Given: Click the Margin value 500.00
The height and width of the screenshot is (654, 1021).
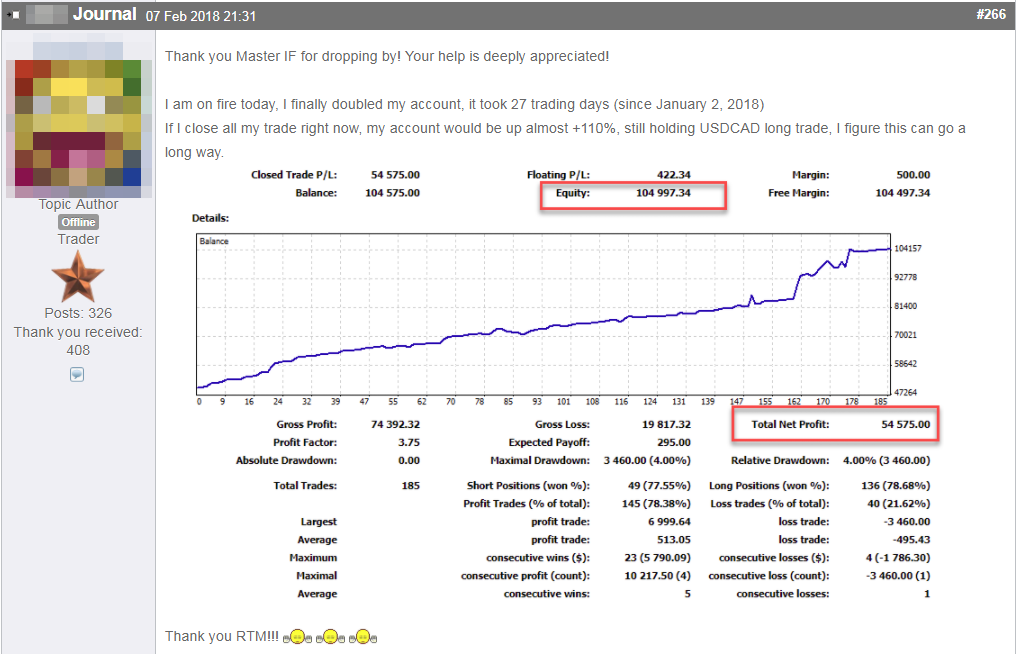Looking at the screenshot, I should tap(913, 175).
